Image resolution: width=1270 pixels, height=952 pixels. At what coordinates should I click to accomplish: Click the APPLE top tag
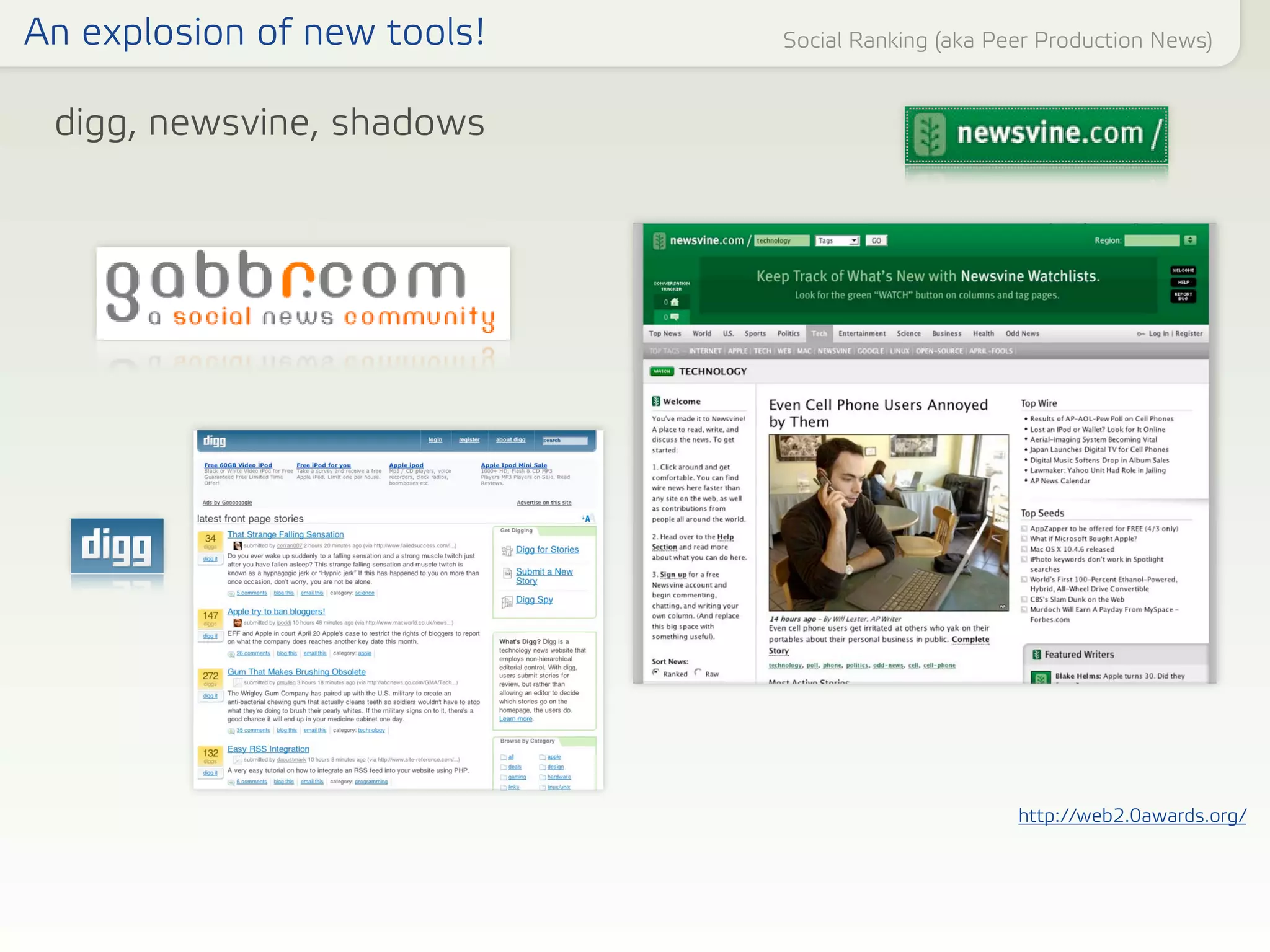[737, 351]
